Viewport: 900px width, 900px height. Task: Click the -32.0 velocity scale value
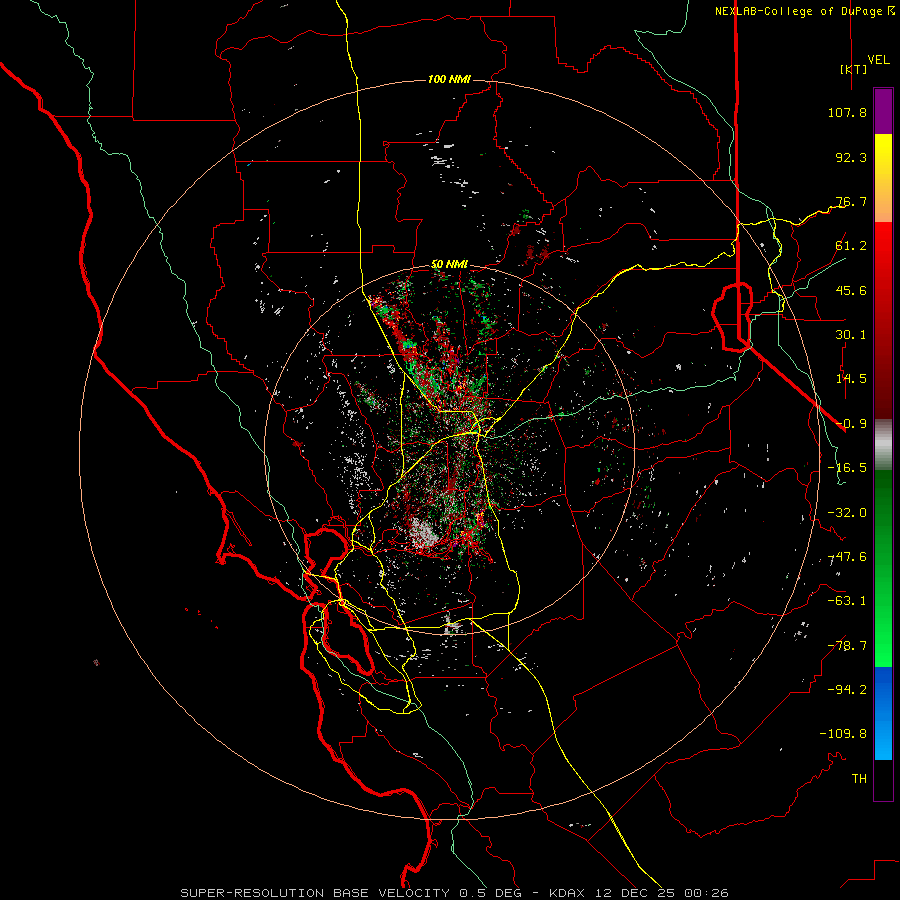pyautogui.click(x=847, y=513)
